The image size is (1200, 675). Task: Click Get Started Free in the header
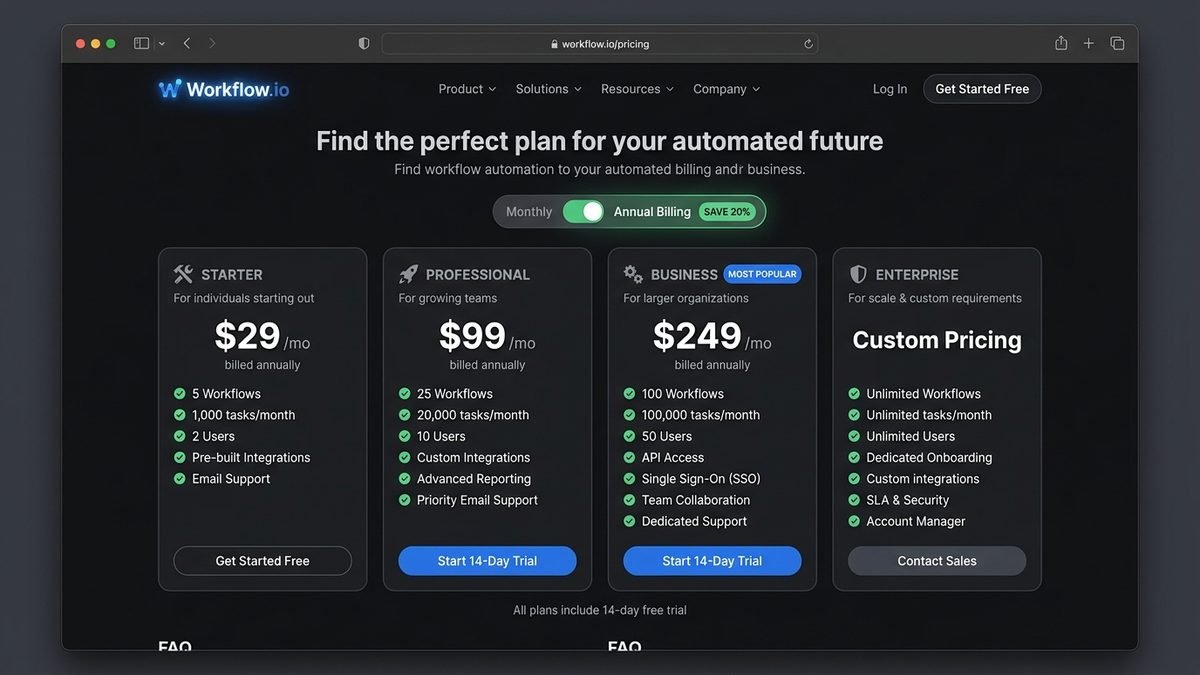coord(982,89)
